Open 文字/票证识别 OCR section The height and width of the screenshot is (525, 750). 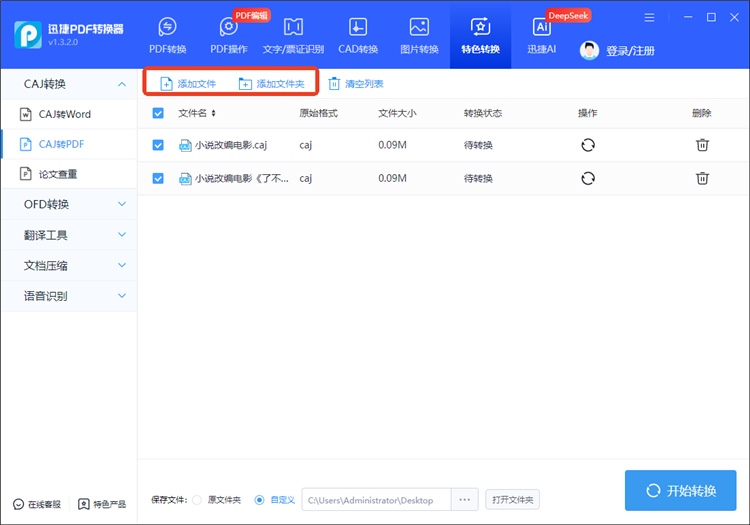pyautogui.click(x=293, y=36)
